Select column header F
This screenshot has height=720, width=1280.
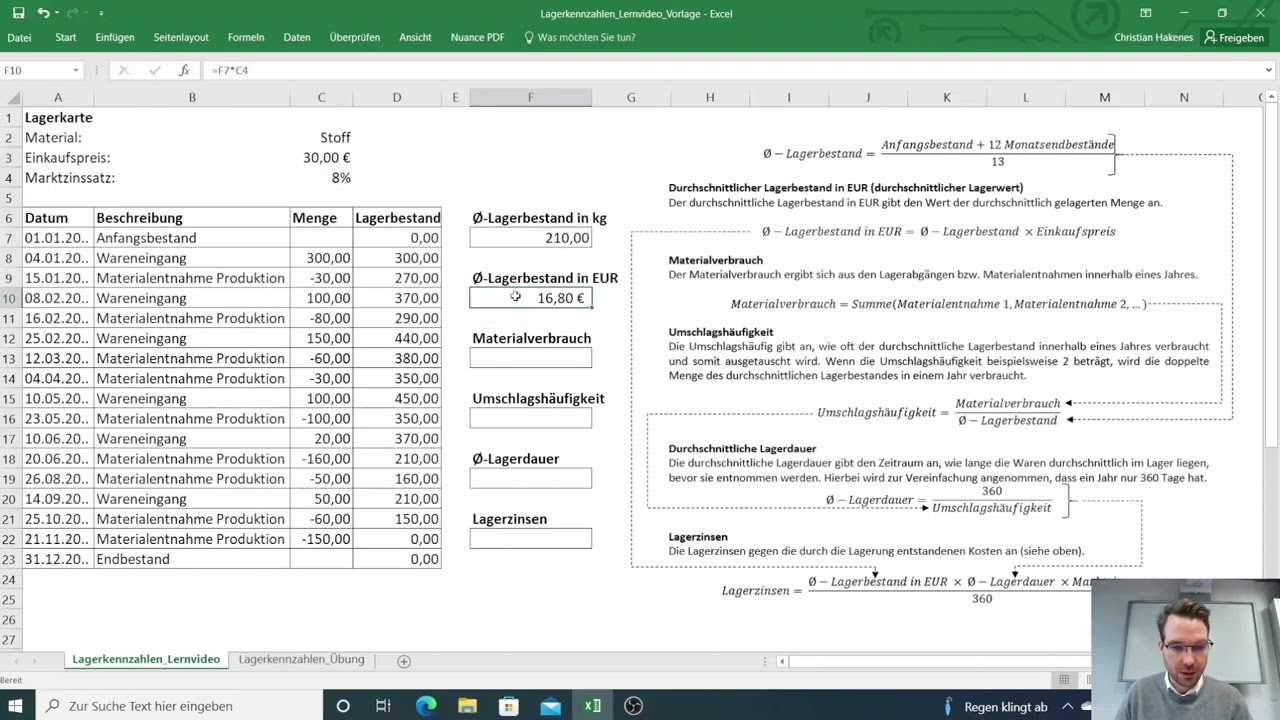pyautogui.click(x=530, y=97)
